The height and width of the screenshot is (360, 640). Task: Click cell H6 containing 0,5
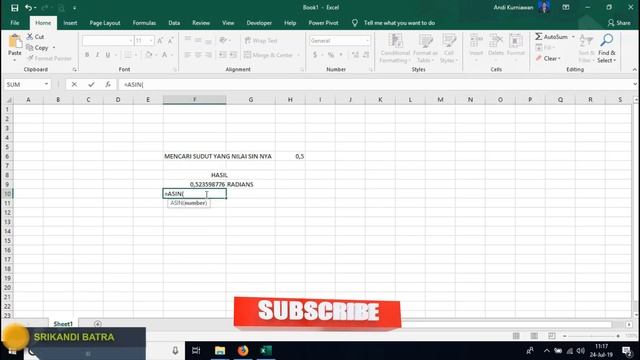(290, 156)
